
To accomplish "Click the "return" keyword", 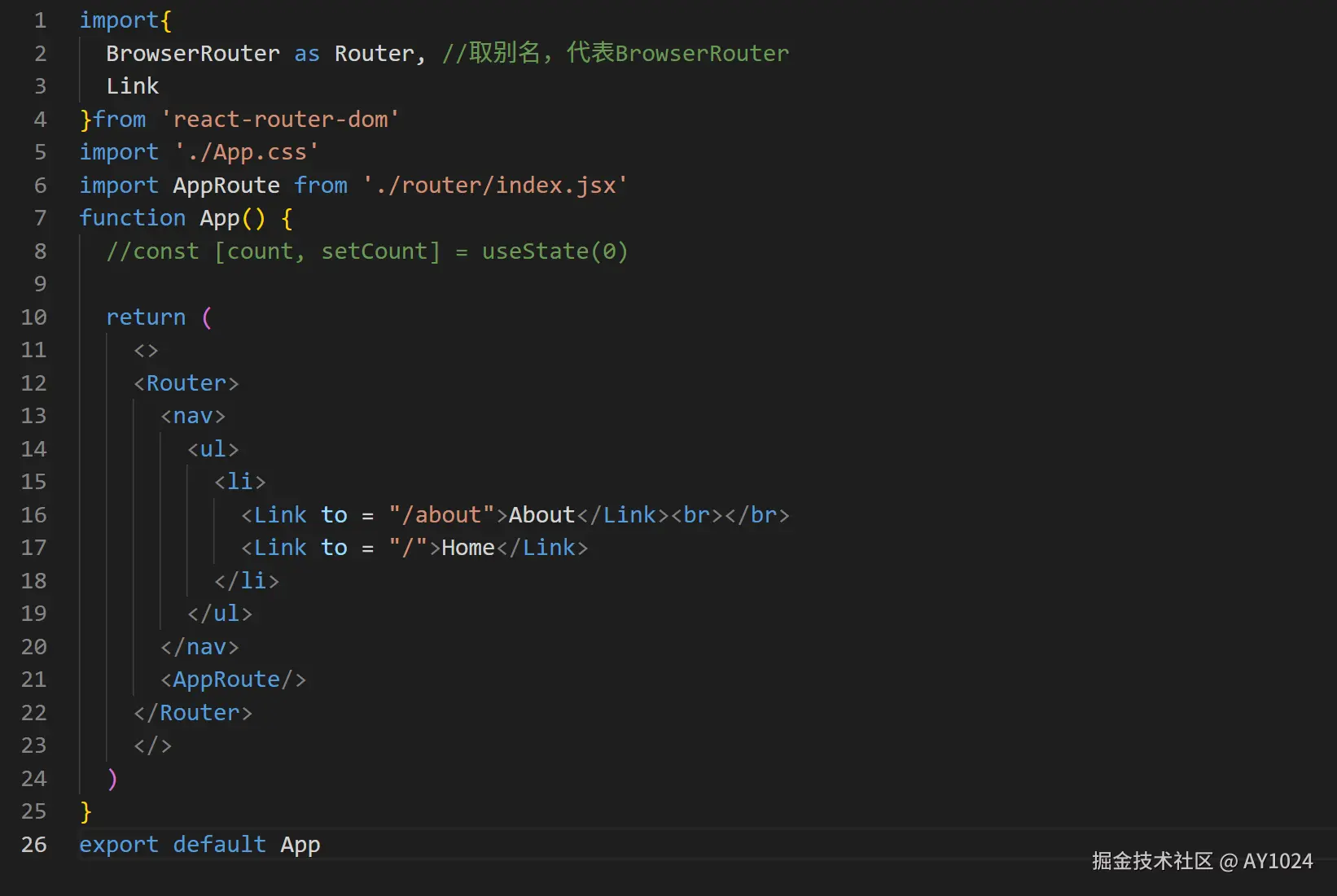I will coord(146,317).
